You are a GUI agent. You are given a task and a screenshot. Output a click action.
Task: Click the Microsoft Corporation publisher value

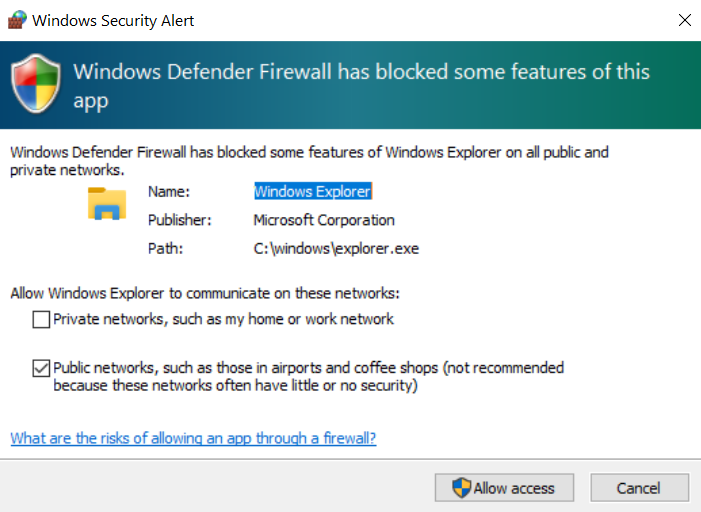(x=324, y=220)
